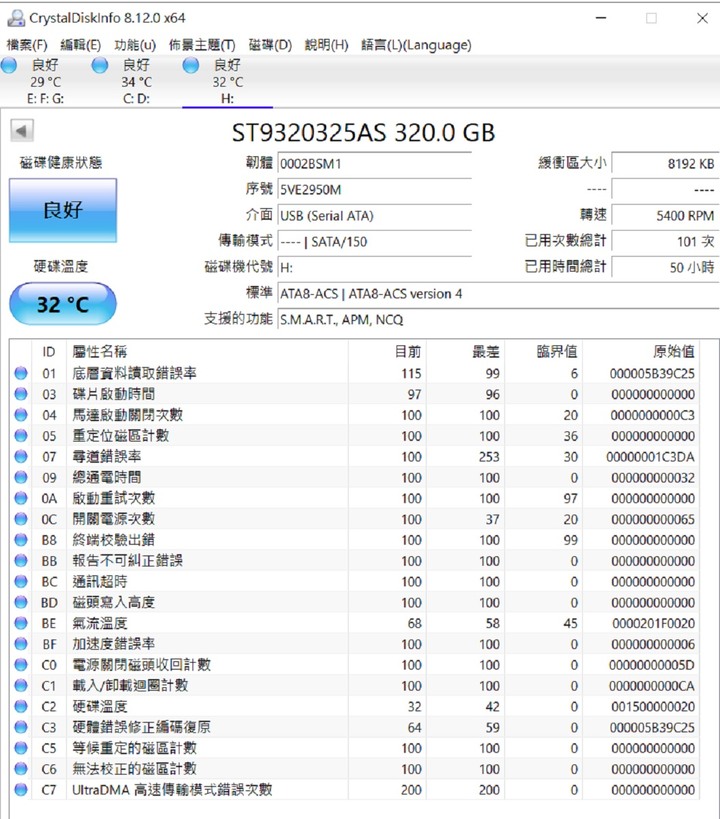Click the serial number field 5VE2950M
Image resolution: width=720 pixels, height=819 pixels.
point(375,190)
